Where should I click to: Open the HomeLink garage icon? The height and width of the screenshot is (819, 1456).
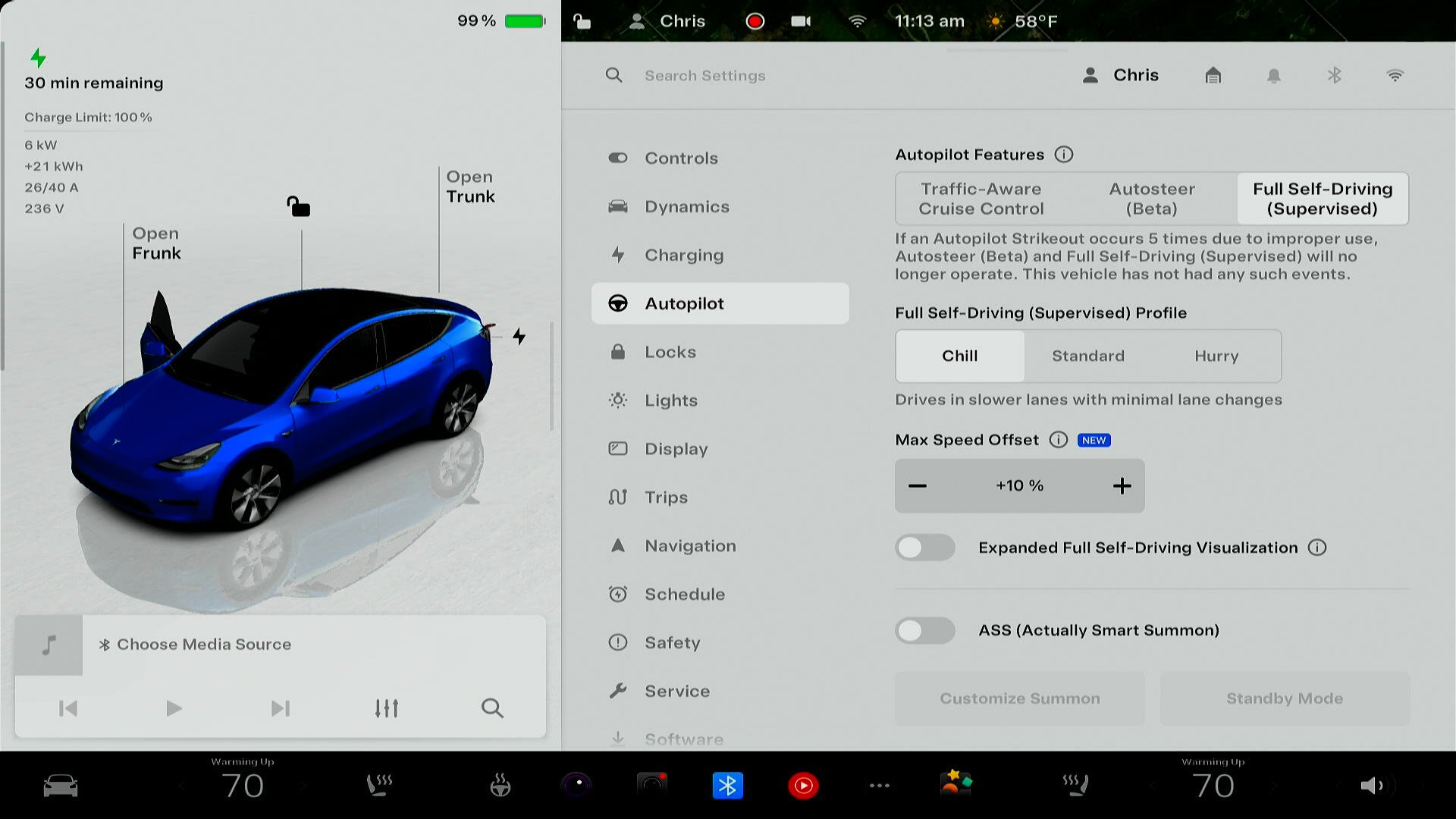pos(1213,75)
